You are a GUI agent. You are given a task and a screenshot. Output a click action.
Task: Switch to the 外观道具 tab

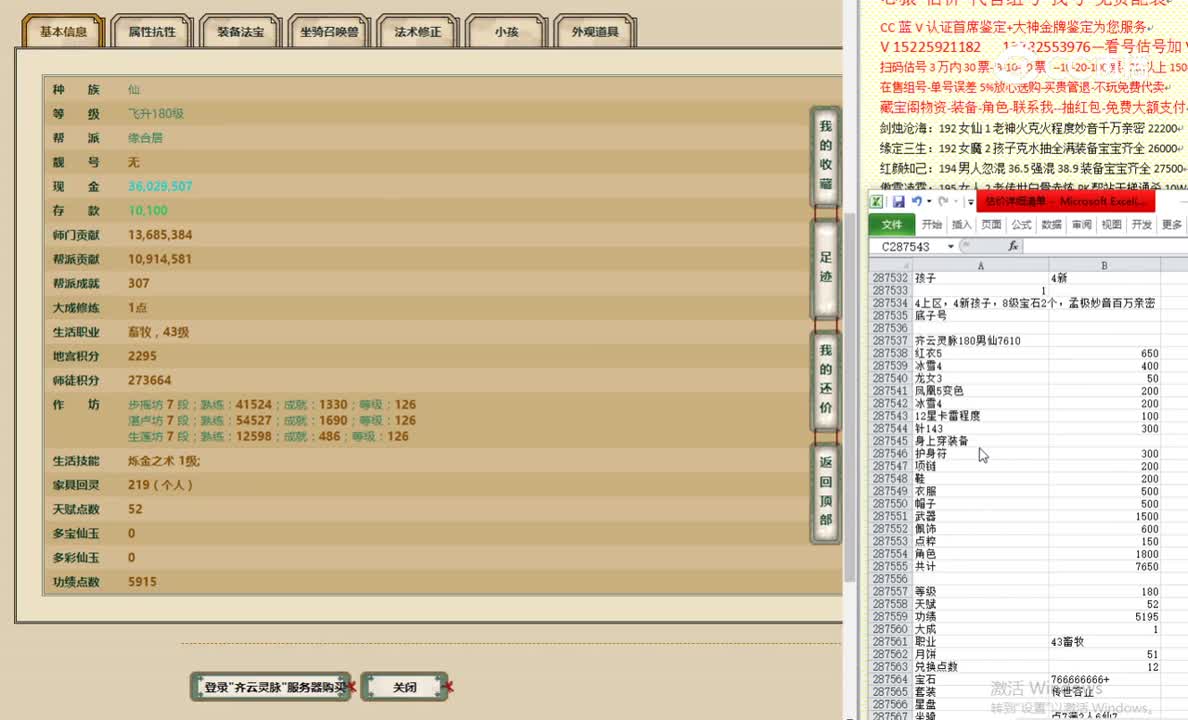pyautogui.click(x=595, y=32)
